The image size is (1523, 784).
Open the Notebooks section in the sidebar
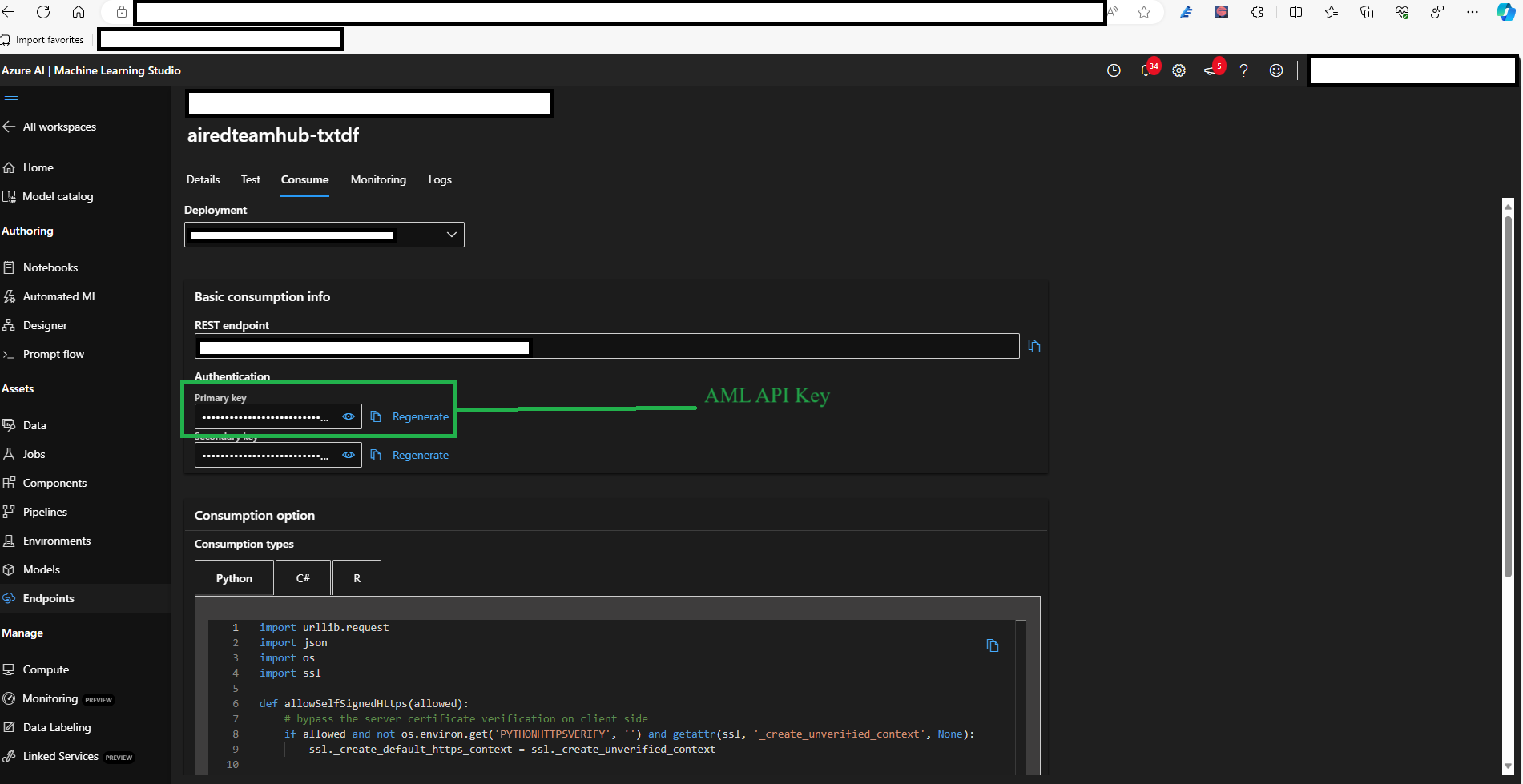[x=50, y=267]
